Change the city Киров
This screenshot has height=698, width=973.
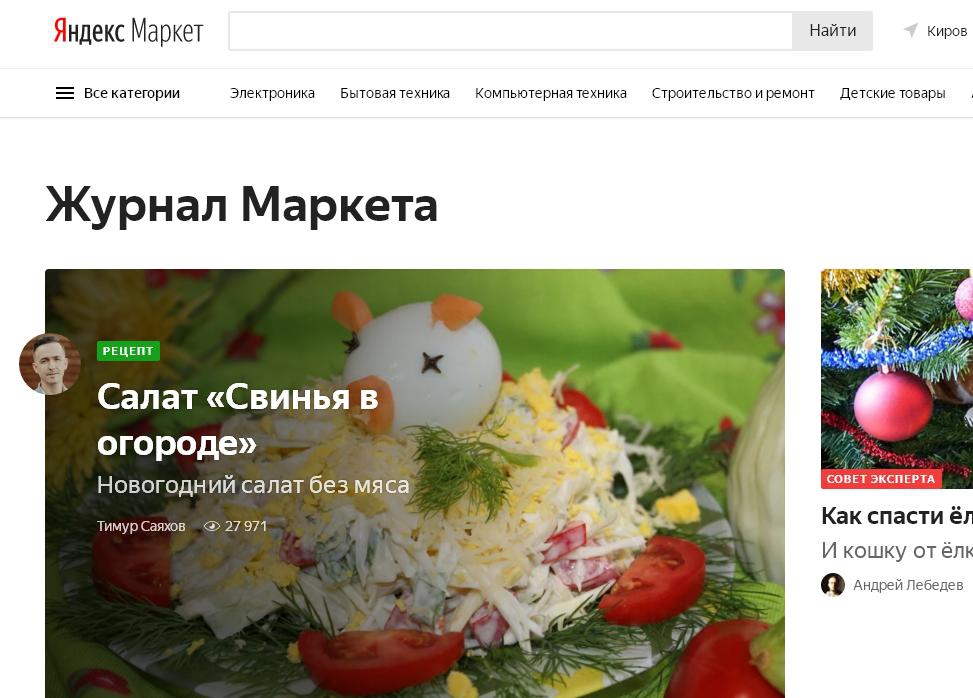point(946,31)
